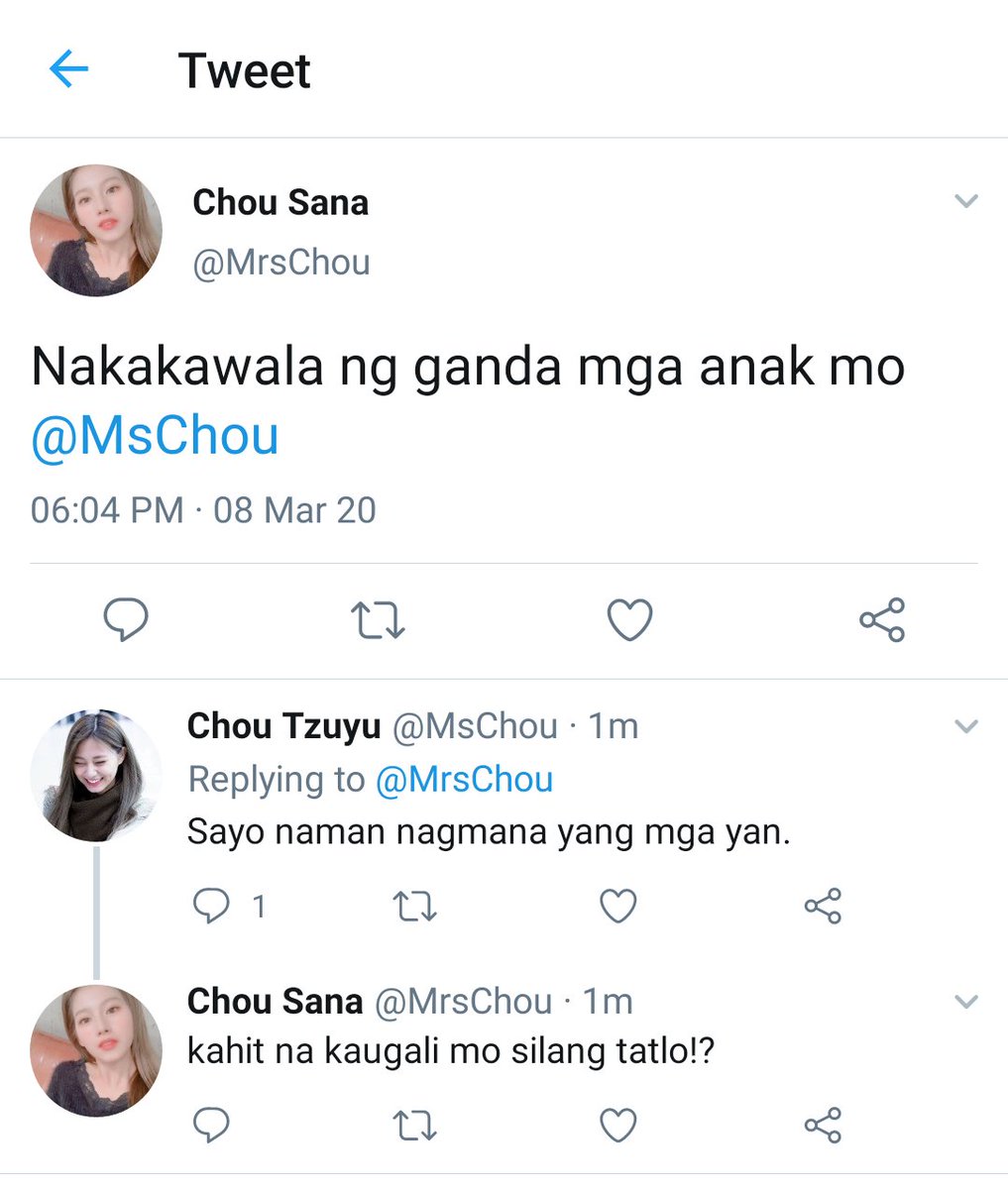The width and height of the screenshot is (1008, 1189).
Task: Open the @MsChou mention in main tweet
Action: (155, 436)
